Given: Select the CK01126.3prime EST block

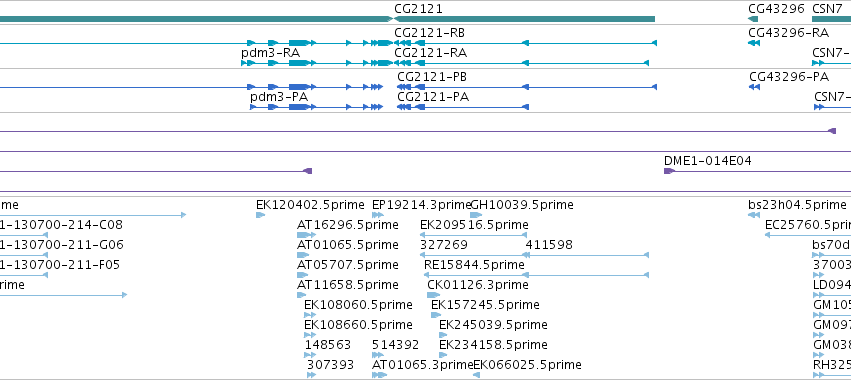Looking at the screenshot, I should tap(433, 295).
